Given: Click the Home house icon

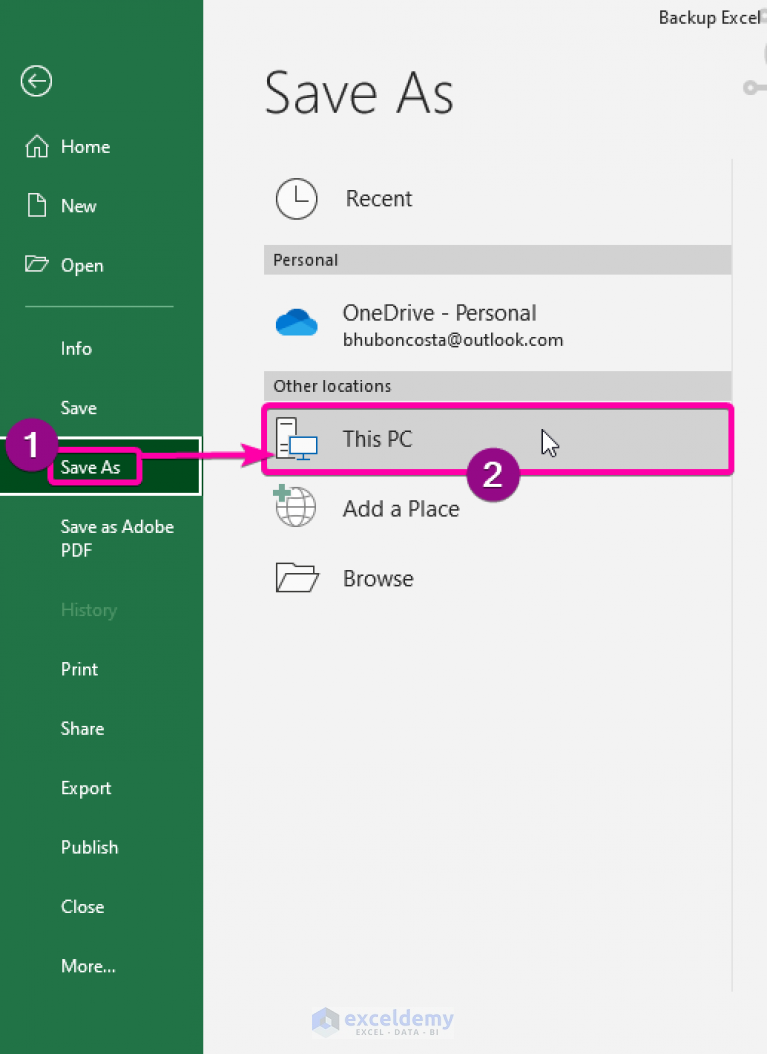Looking at the screenshot, I should [x=37, y=147].
